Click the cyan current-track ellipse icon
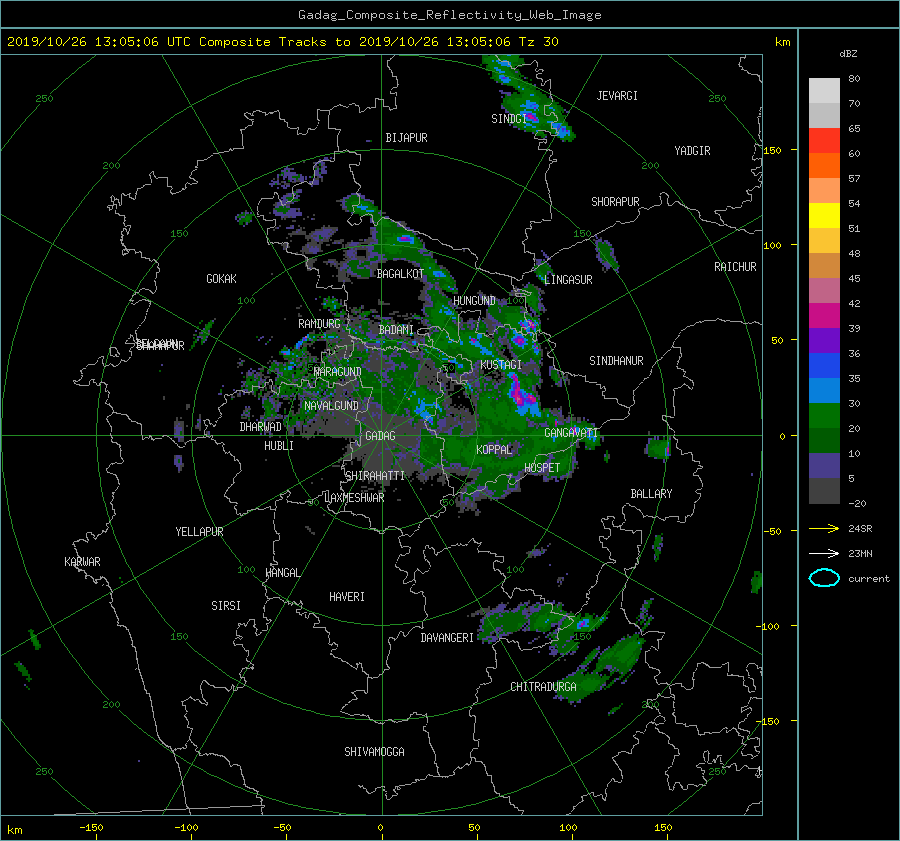The width and height of the screenshot is (900, 841). (x=824, y=578)
